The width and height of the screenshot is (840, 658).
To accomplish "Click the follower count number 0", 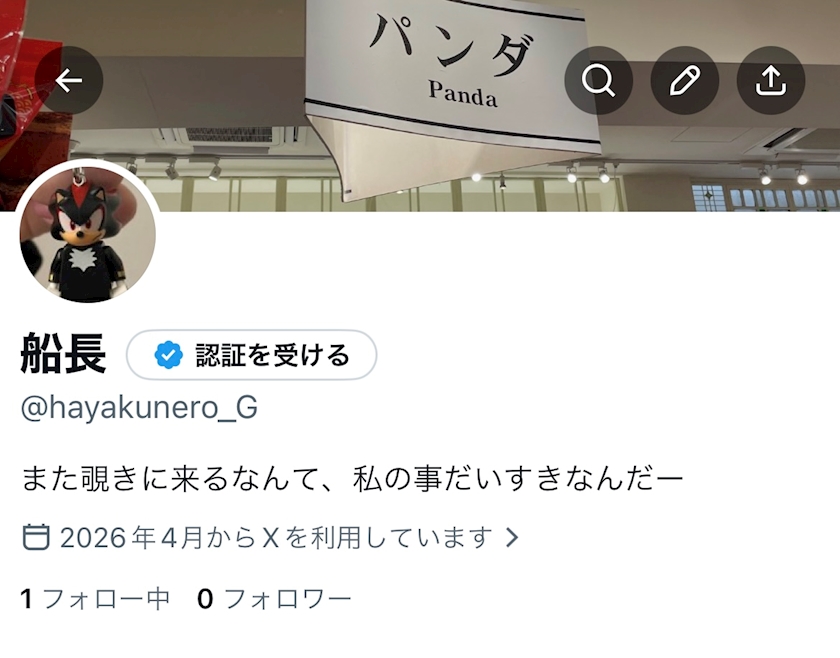I will [x=205, y=599].
